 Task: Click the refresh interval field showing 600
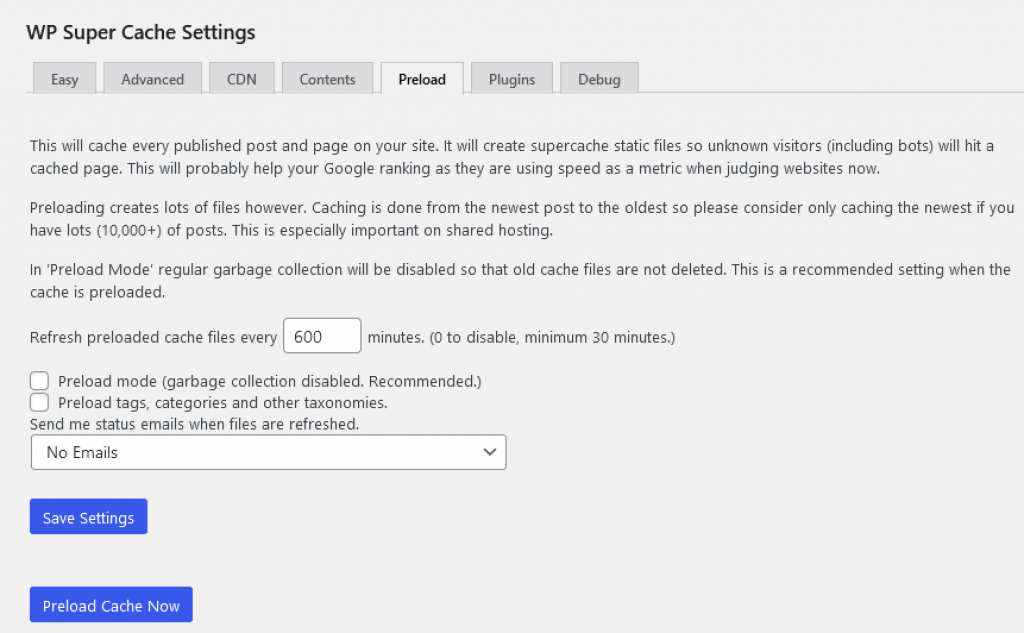pos(322,336)
